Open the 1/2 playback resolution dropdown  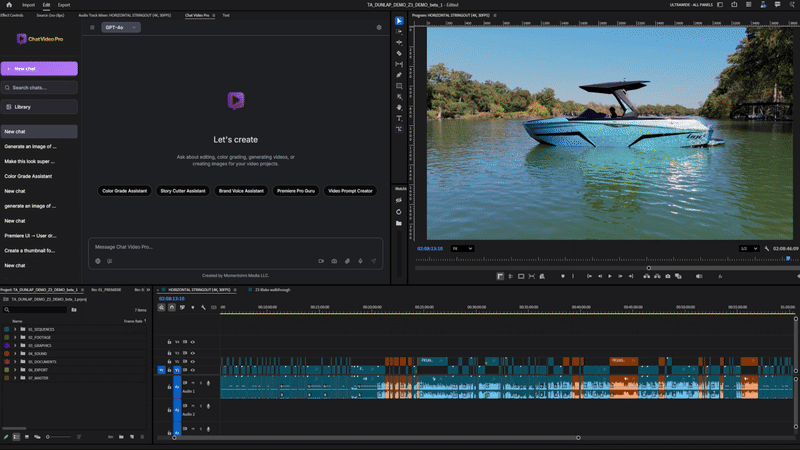click(x=748, y=248)
